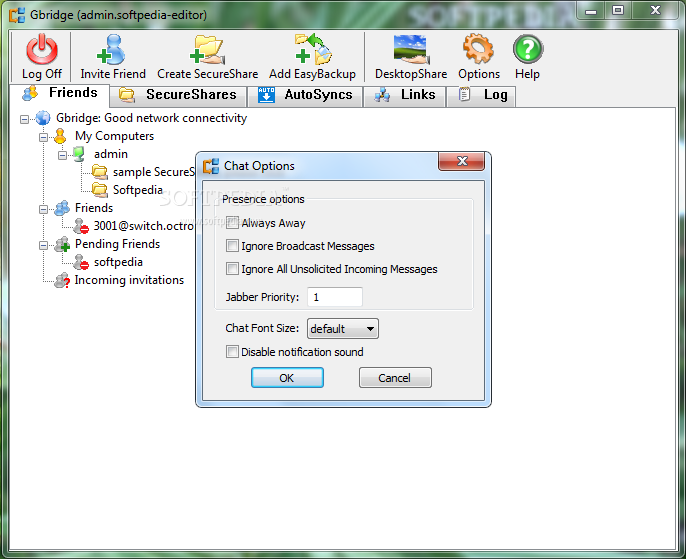Collapse the Gbridge root tree node

pyautogui.click(x=24, y=119)
